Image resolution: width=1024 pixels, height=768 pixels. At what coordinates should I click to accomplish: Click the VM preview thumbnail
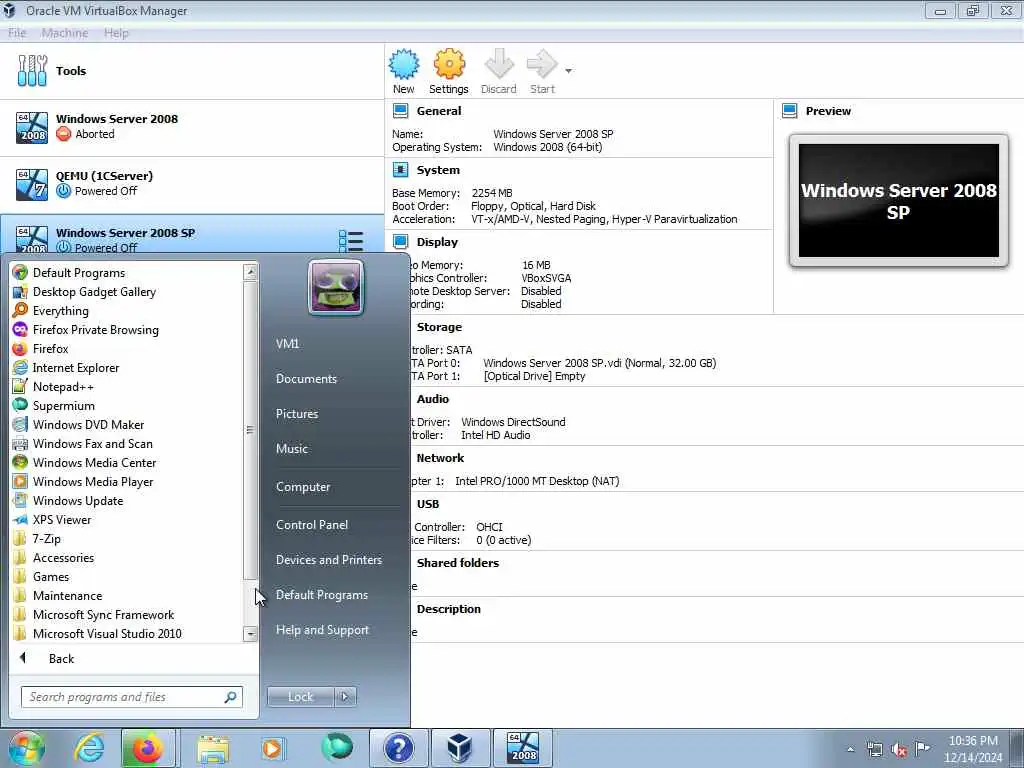pos(899,200)
